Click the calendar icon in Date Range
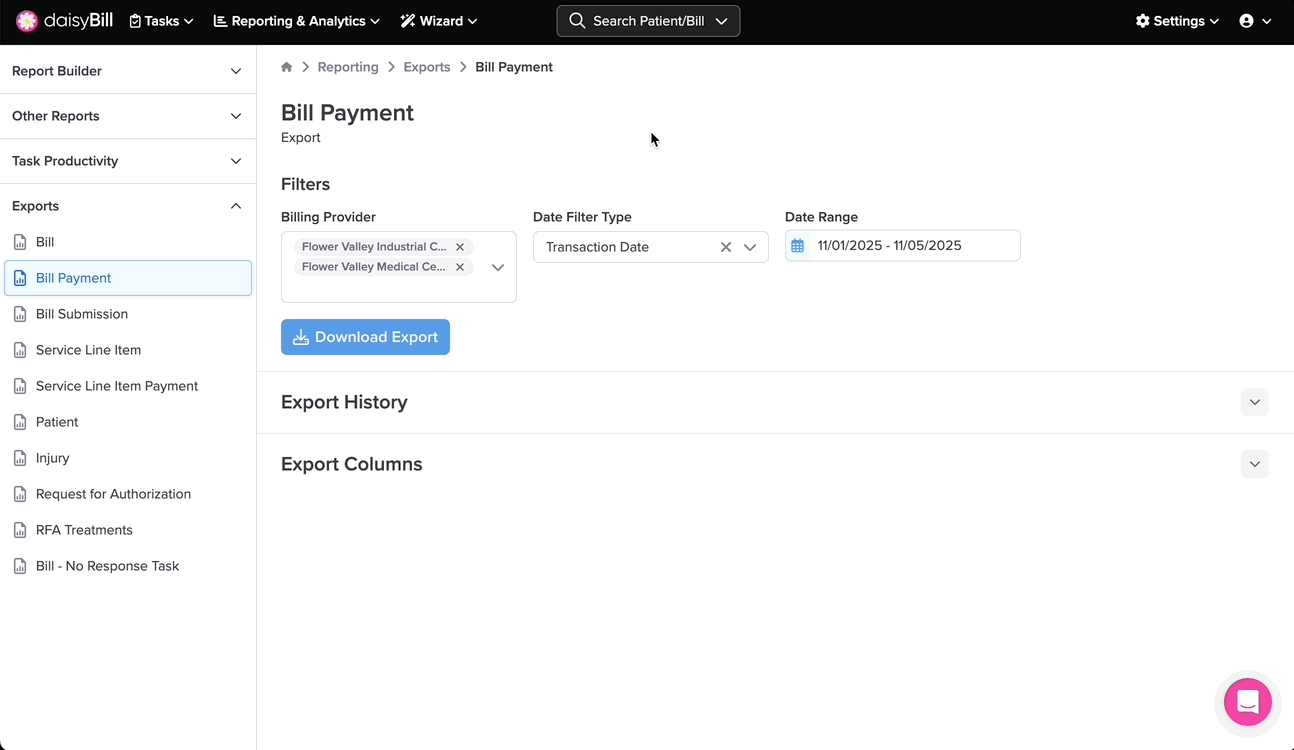 click(x=797, y=246)
